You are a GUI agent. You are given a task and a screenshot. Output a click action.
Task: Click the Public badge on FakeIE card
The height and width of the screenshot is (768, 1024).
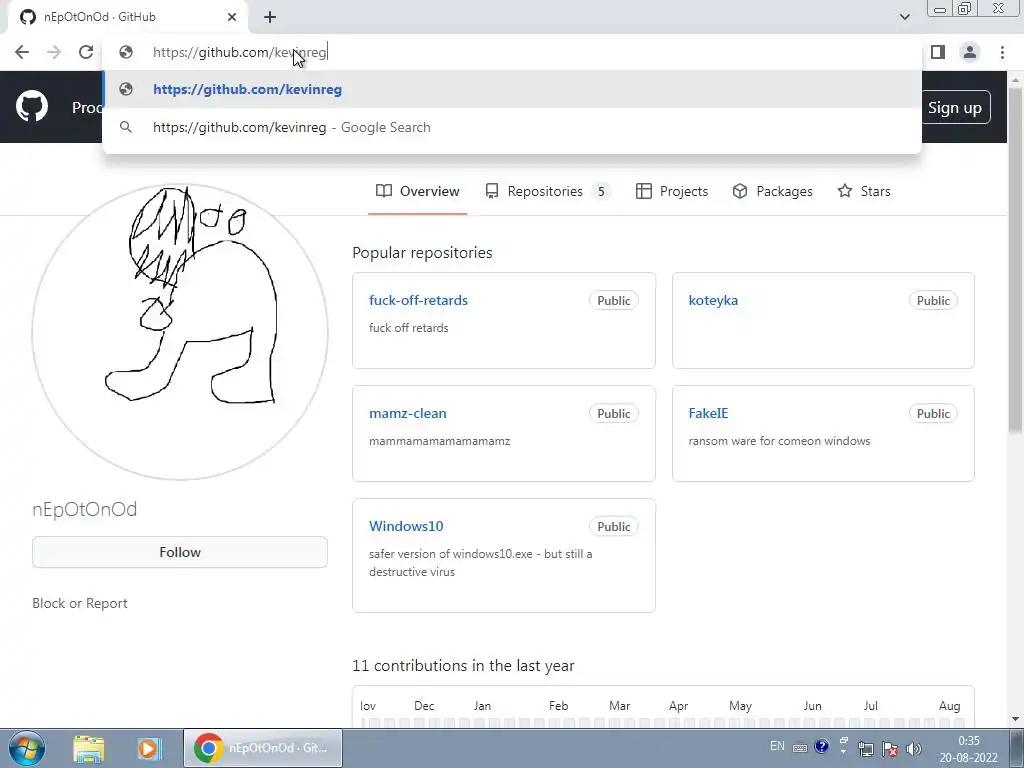point(933,413)
